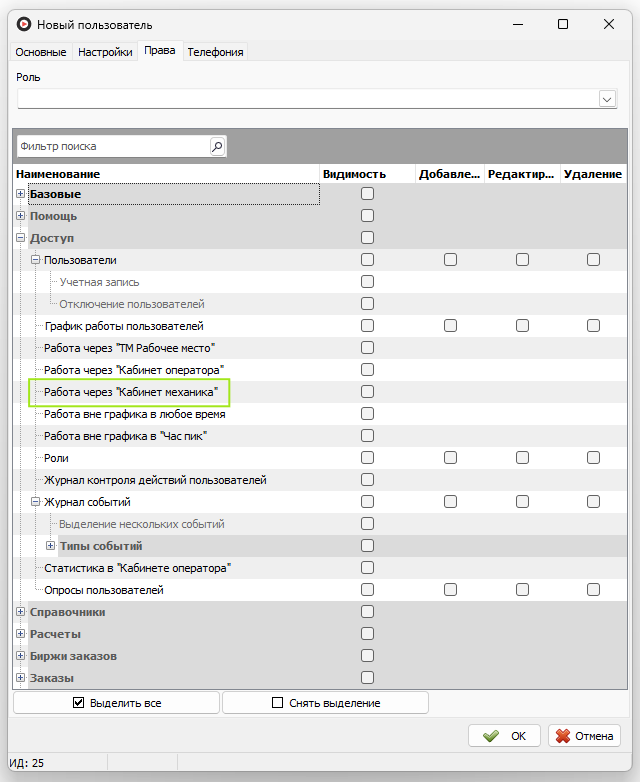
Task: Click the Отмена button
Action: [x=584, y=736]
